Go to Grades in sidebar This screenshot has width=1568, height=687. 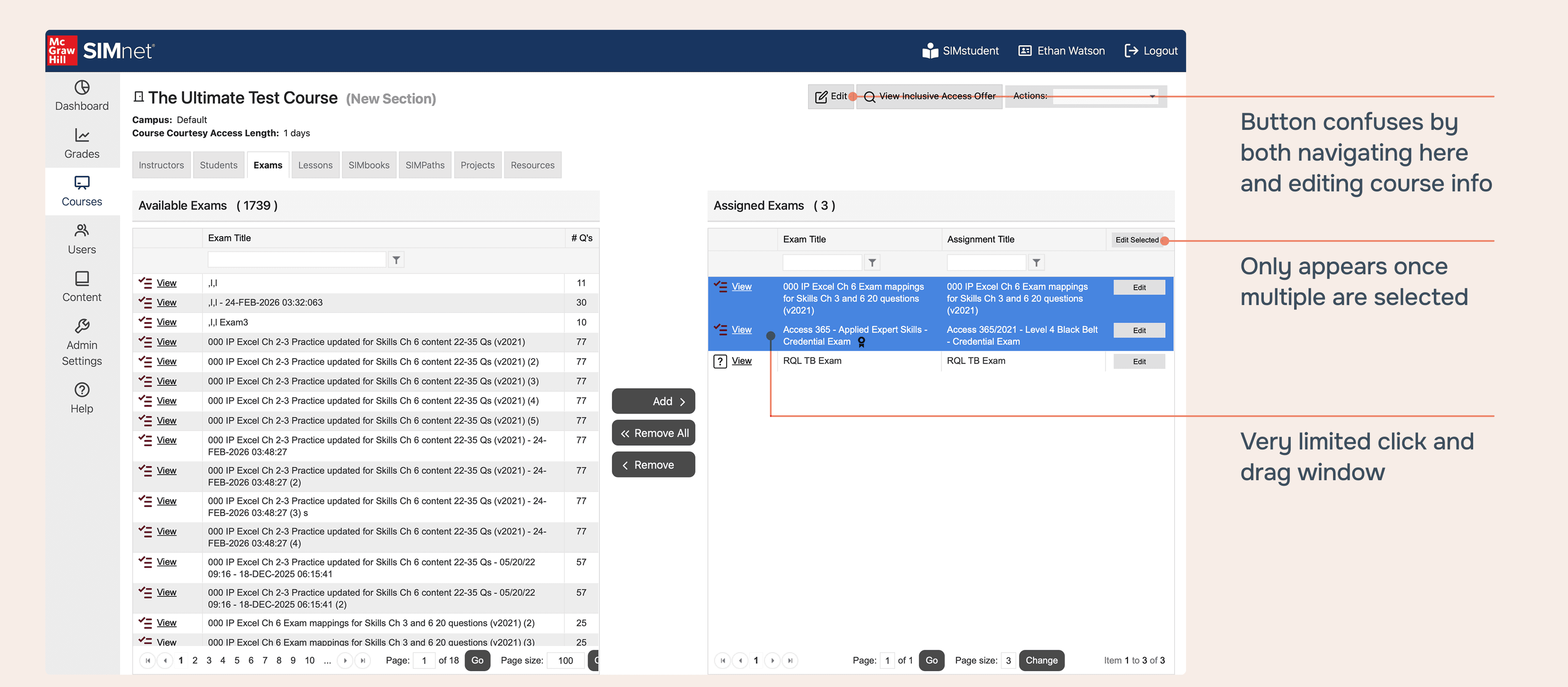point(82,144)
